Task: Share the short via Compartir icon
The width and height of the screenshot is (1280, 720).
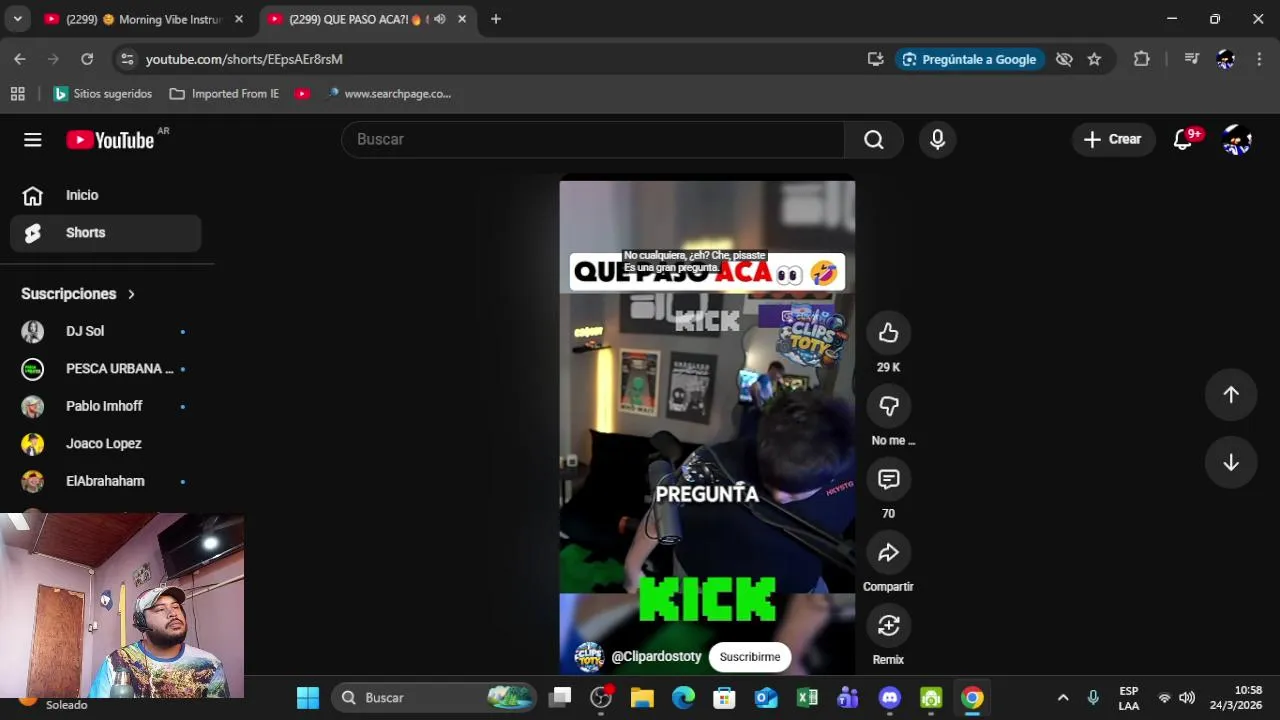Action: (888, 553)
